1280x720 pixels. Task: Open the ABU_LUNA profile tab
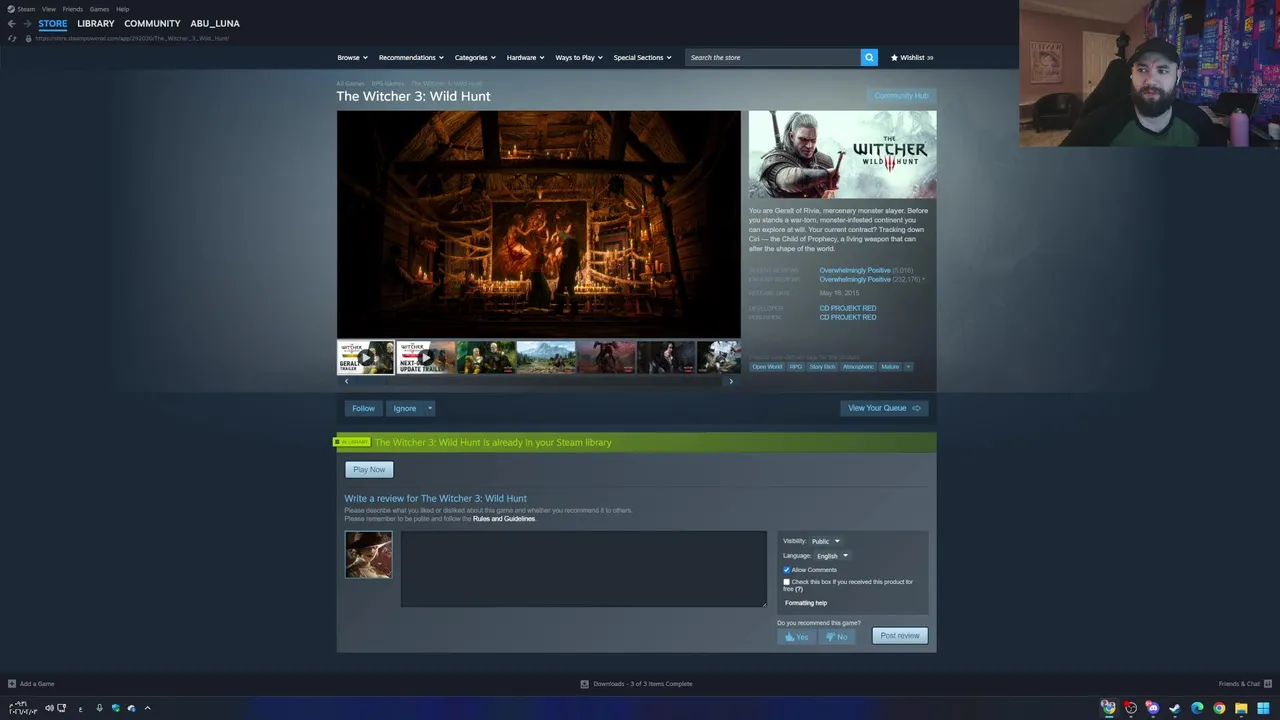click(215, 23)
